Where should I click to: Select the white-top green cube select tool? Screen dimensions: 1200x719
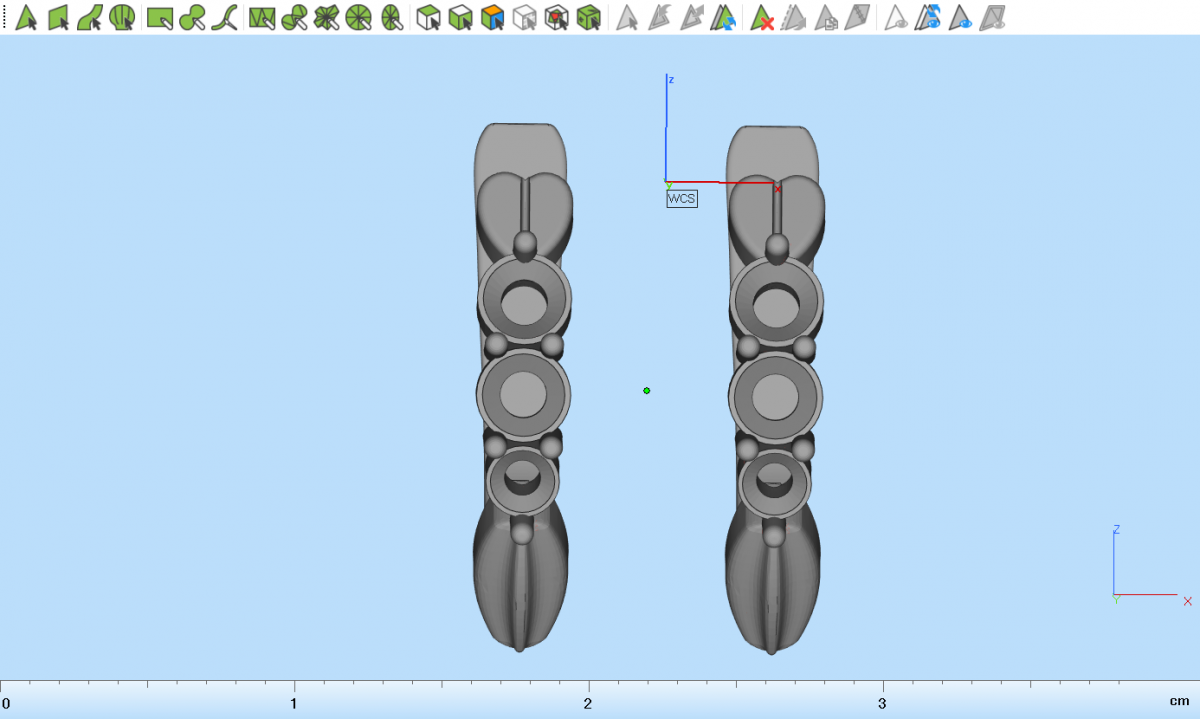tap(461, 17)
